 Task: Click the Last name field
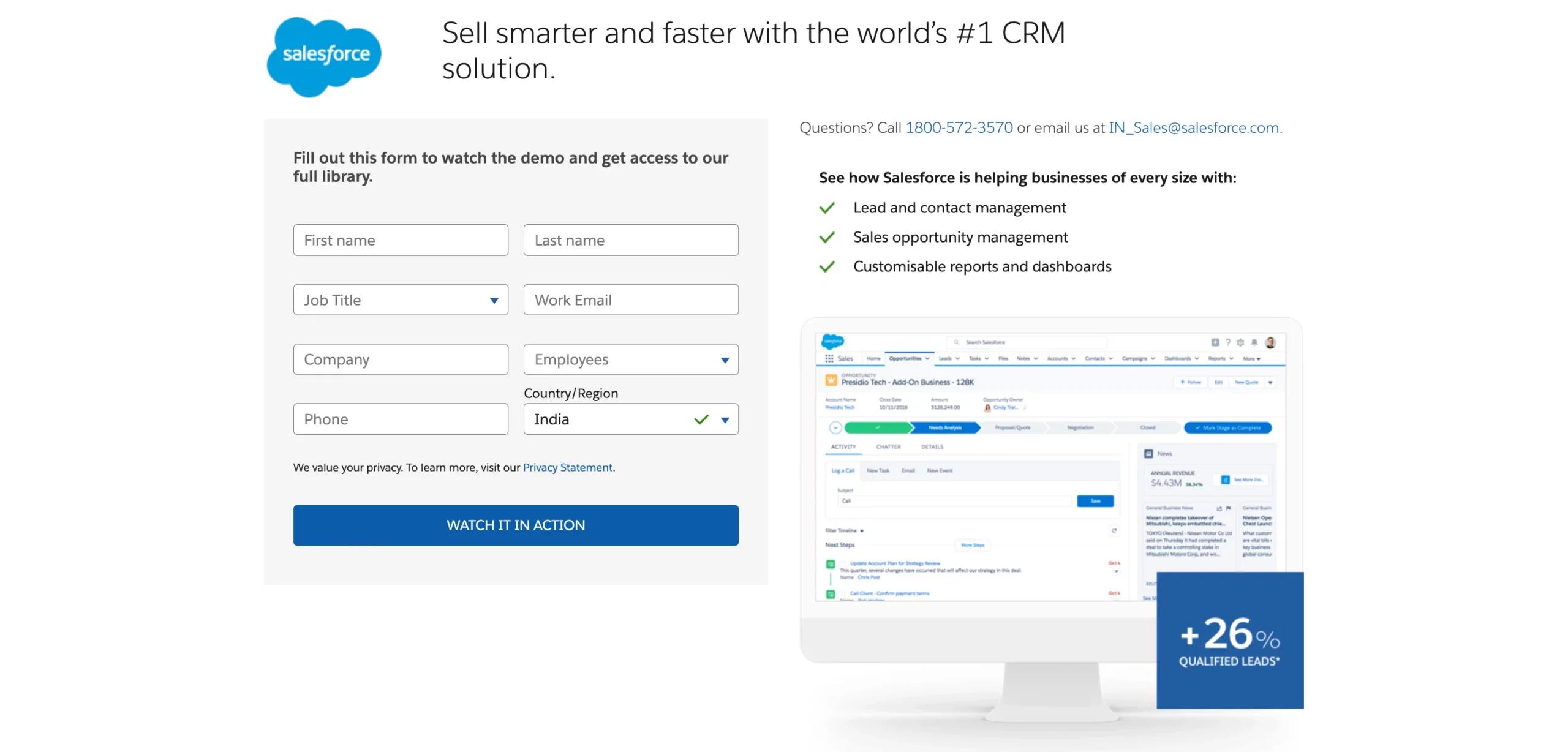[631, 240]
